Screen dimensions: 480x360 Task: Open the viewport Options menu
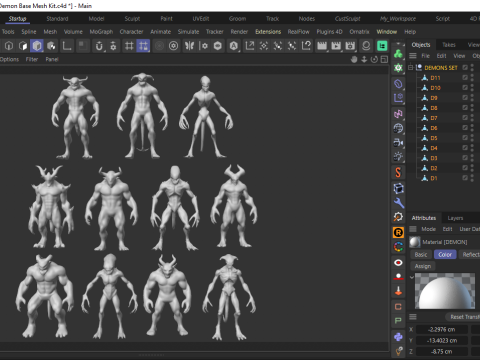tap(9, 59)
